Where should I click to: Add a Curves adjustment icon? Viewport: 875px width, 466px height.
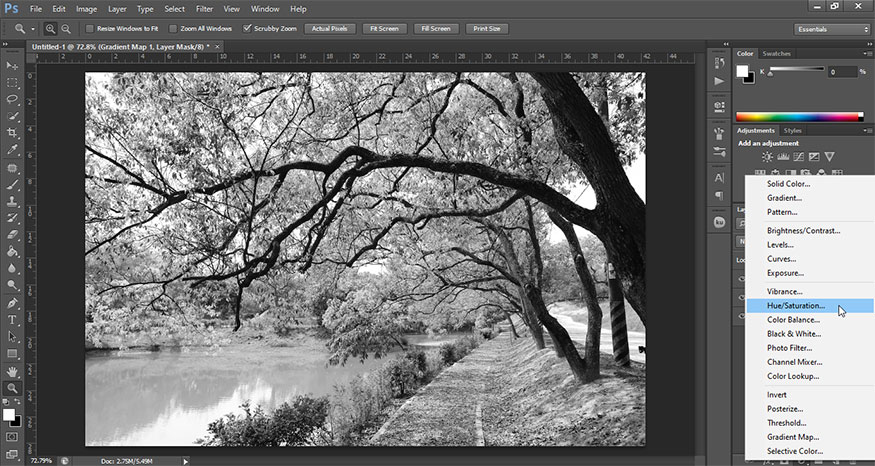799,157
